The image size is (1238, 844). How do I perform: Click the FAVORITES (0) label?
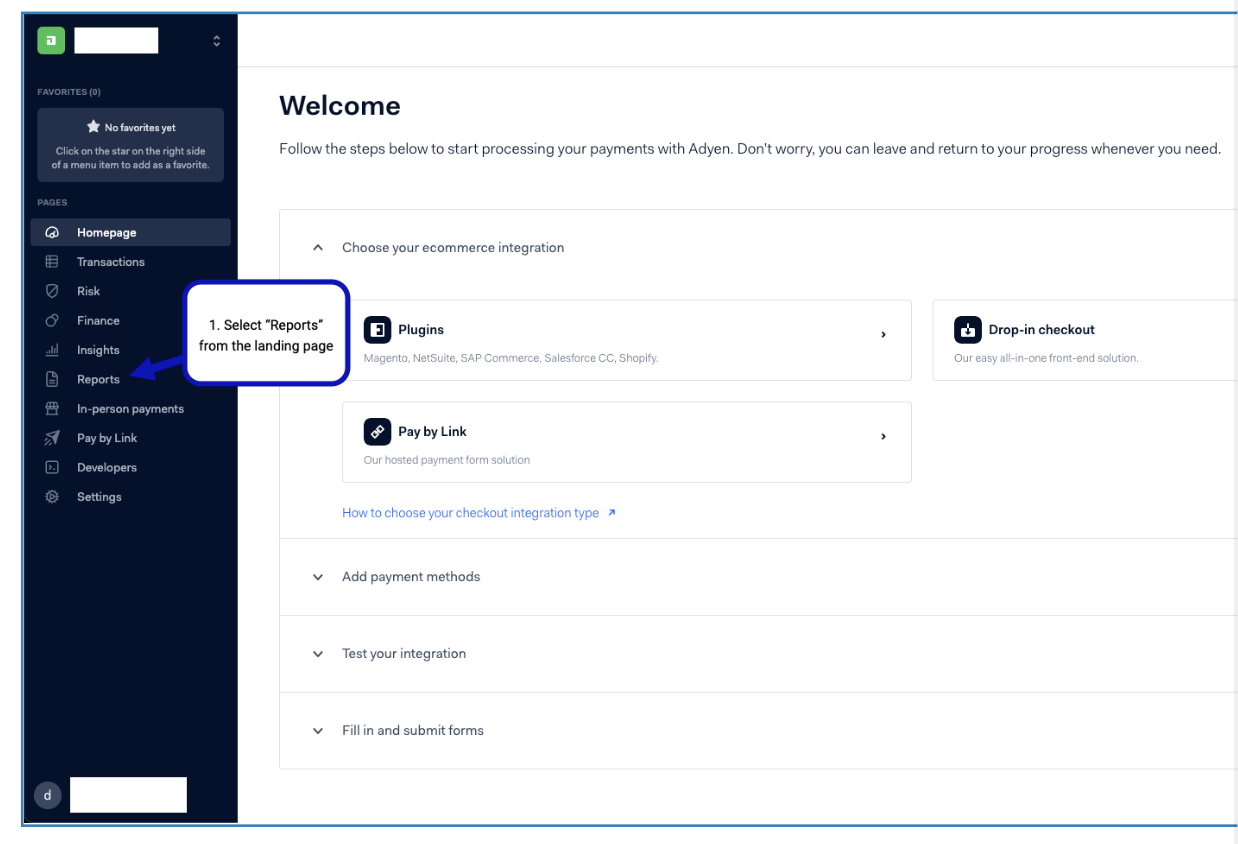69,92
